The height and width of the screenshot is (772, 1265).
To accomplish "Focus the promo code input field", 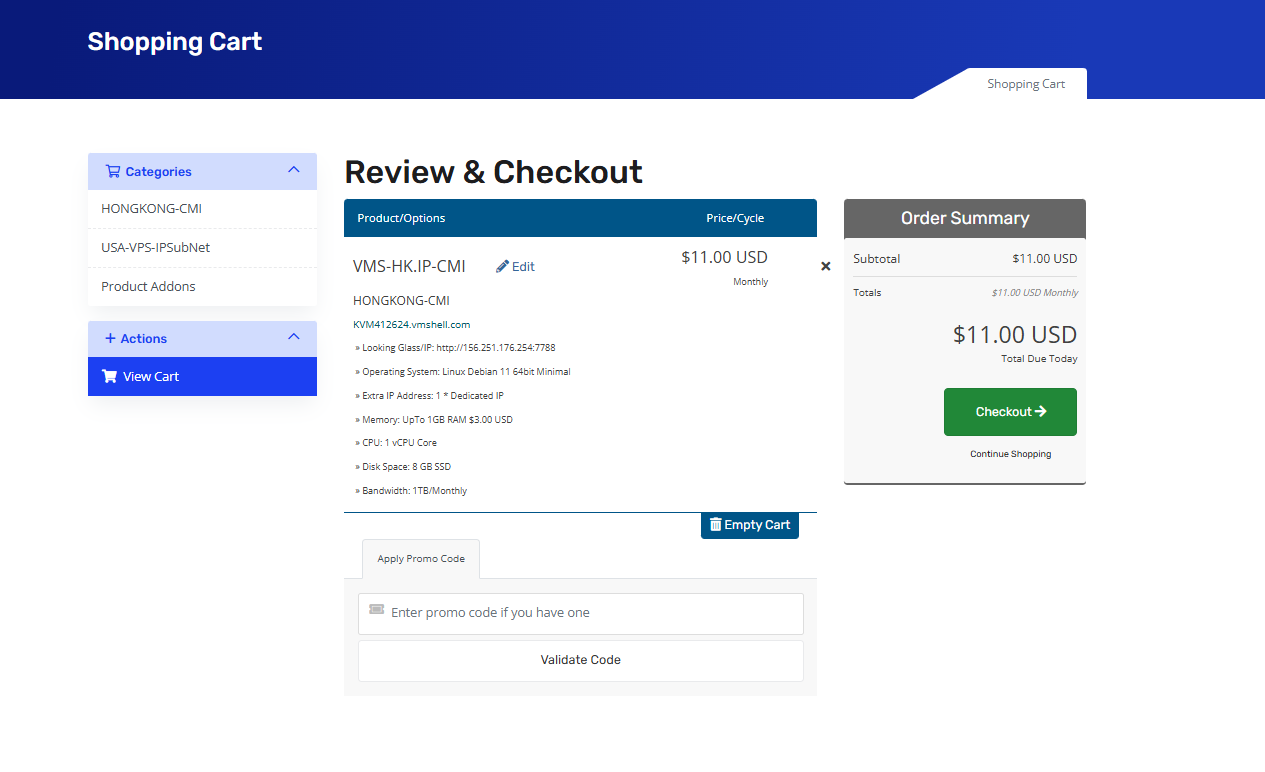I will click(x=590, y=613).
